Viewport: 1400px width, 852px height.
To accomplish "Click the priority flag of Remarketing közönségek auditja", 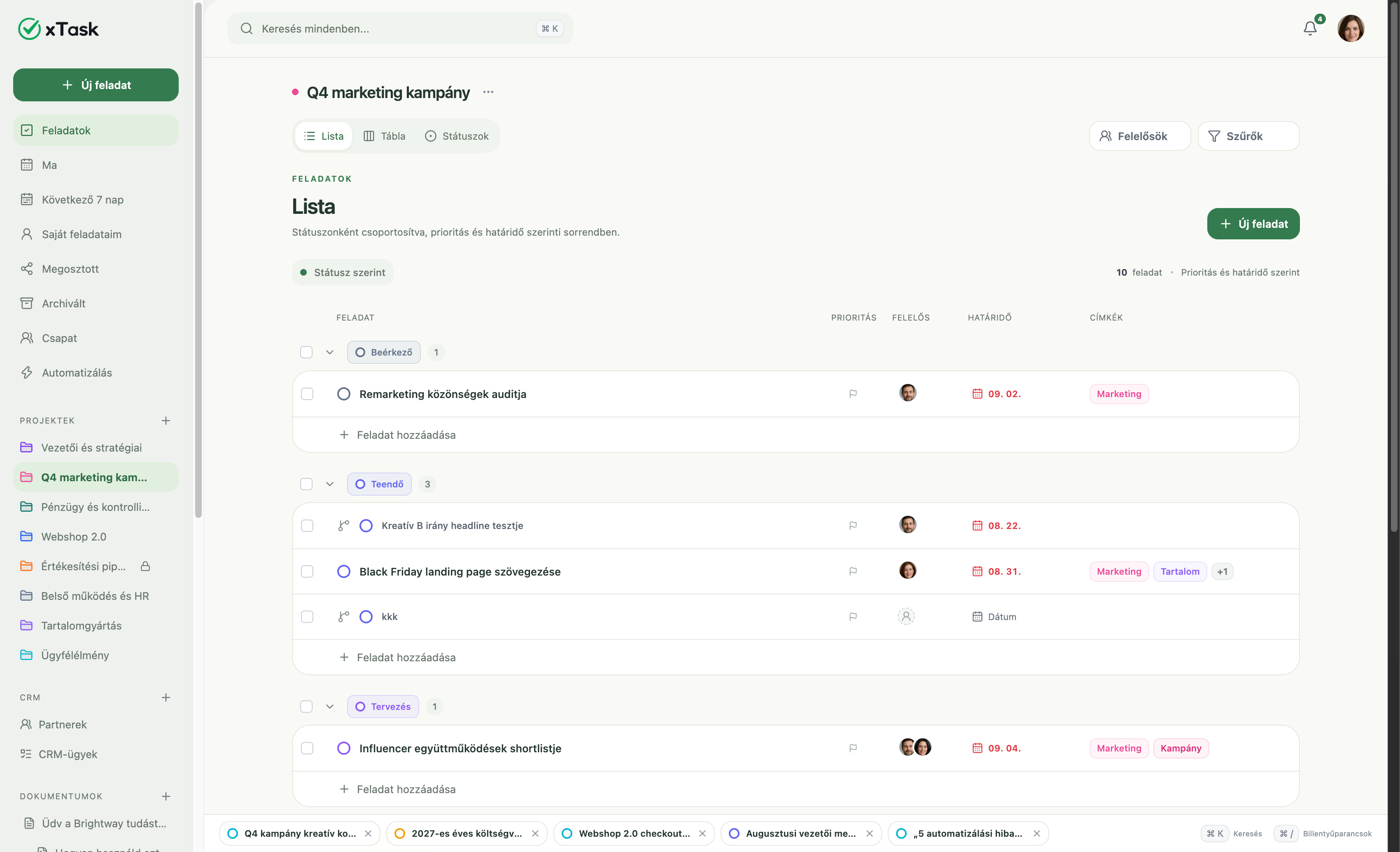I will pos(853,394).
